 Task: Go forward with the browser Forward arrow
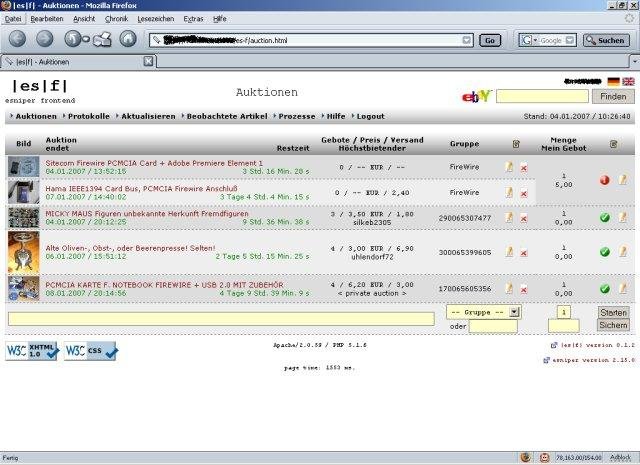coord(44,39)
